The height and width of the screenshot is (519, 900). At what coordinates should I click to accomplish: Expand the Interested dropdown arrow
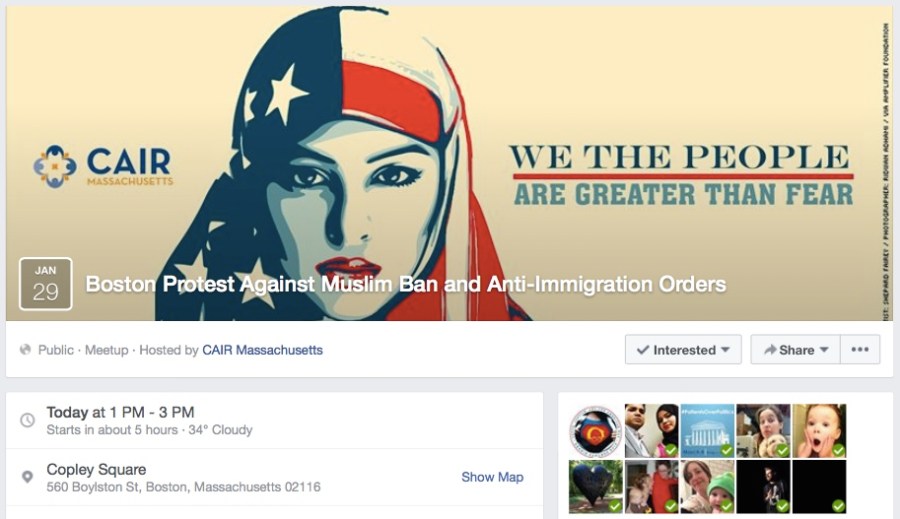tap(726, 350)
